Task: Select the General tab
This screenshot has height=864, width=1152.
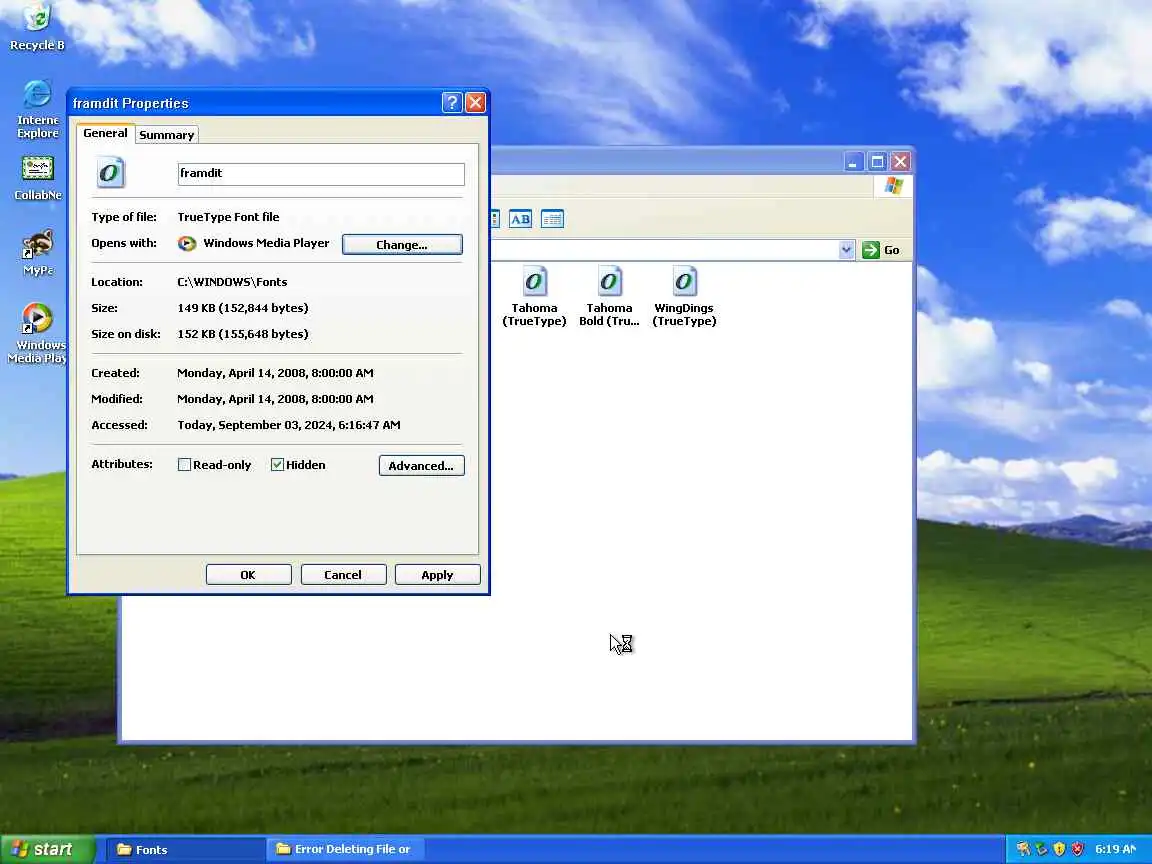Action: pos(105,133)
